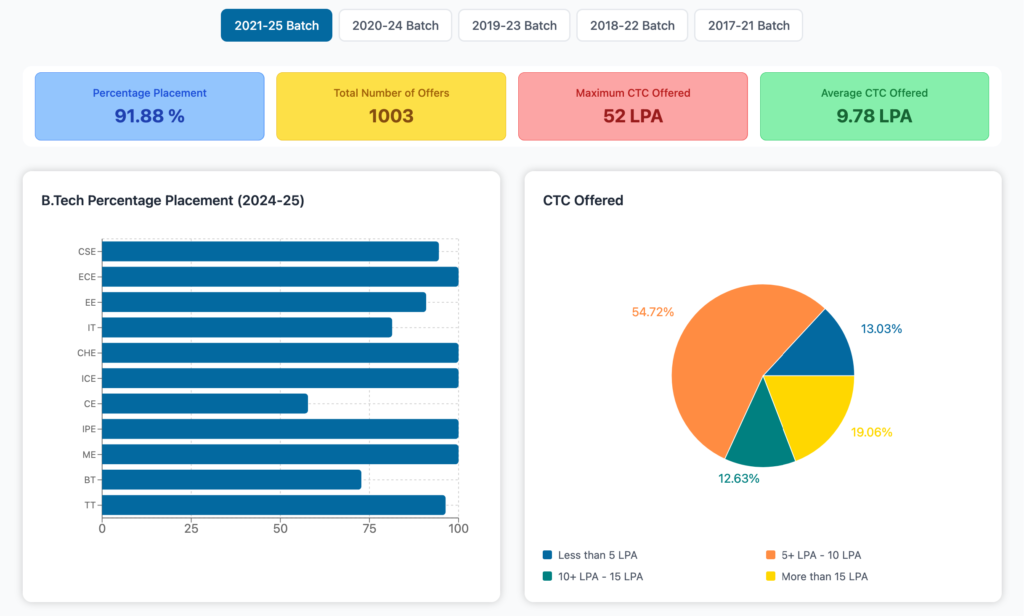The height and width of the screenshot is (616, 1024).
Task: Toggle the 'Less than 5 LPA' legend swatch
Action: 548,555
